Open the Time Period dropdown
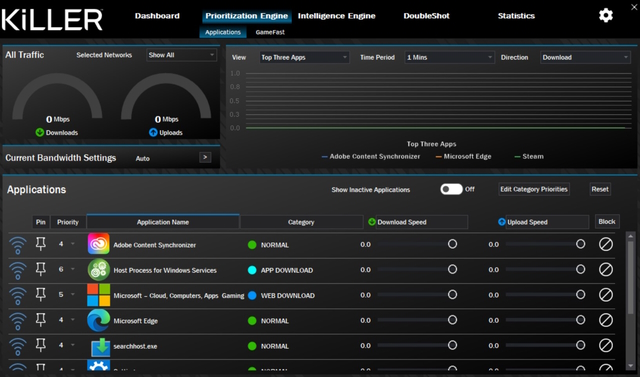This screenshot has height=377, width=640. point(449,57)
